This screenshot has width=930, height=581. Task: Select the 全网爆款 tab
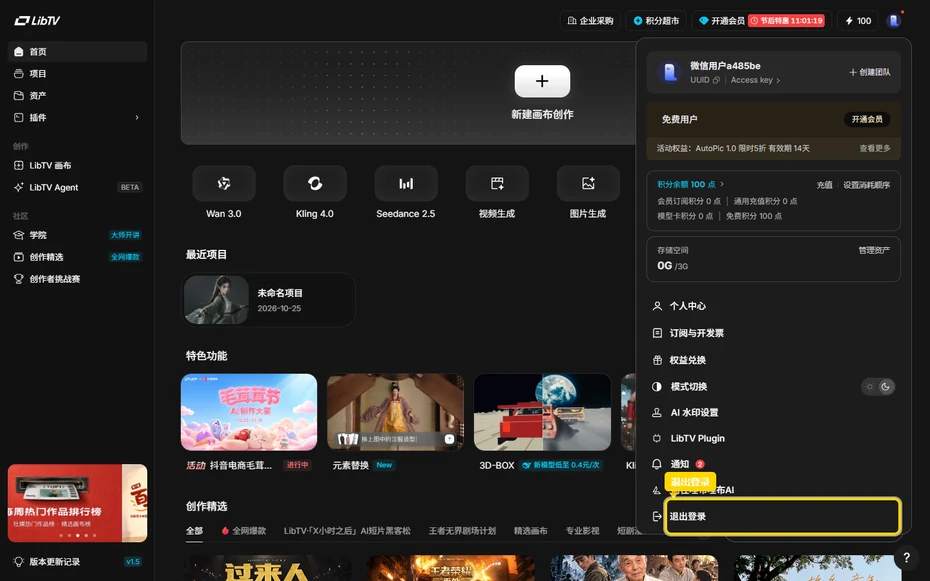point(244,531)
